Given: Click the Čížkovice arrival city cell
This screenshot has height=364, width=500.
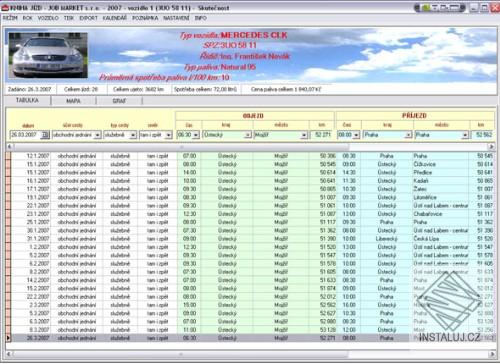Looking at the screenshot, I should pyautogui.click(x=440, y=164).
